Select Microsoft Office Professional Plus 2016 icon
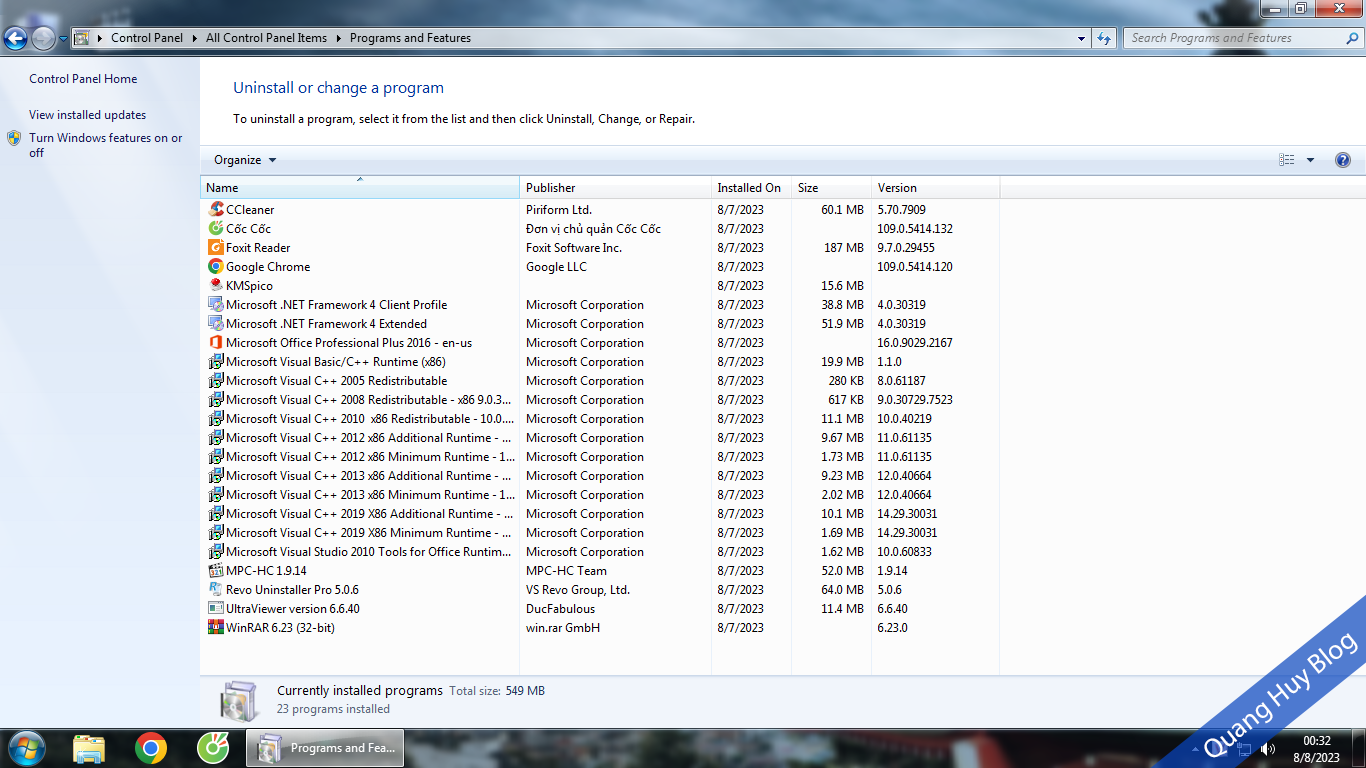 (216, 343)
